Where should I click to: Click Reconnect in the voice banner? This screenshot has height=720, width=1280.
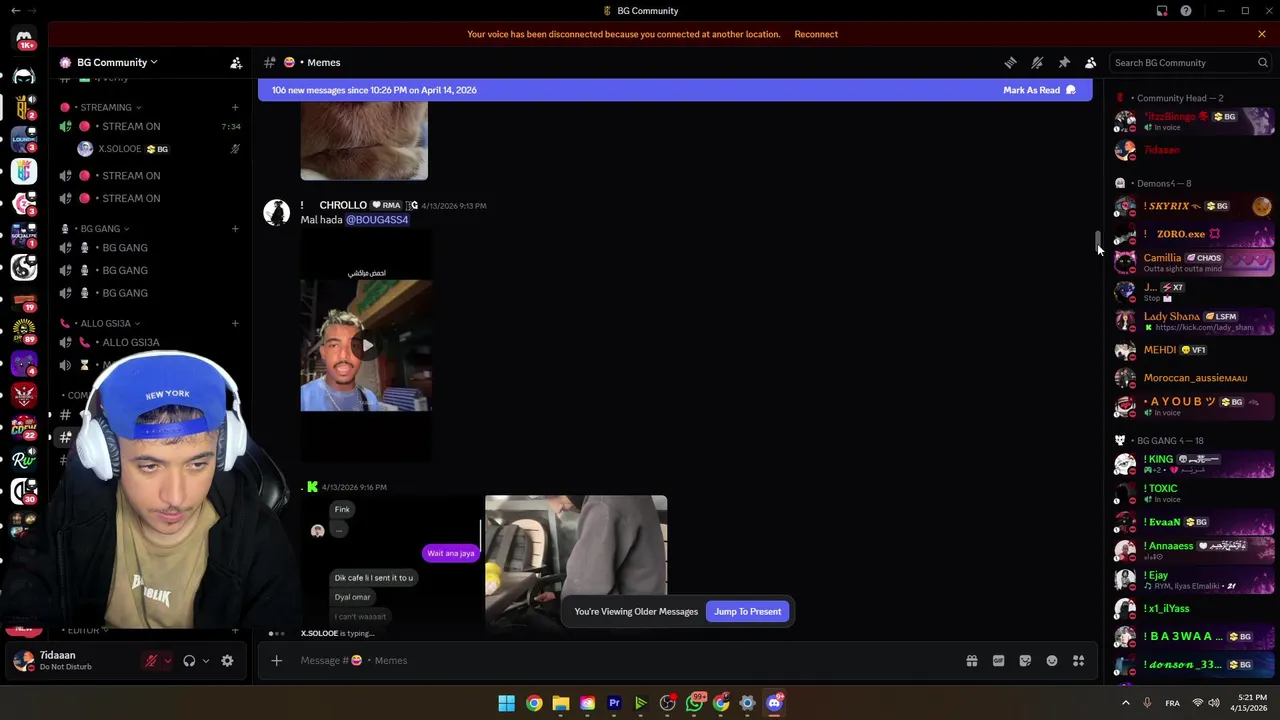816,34
